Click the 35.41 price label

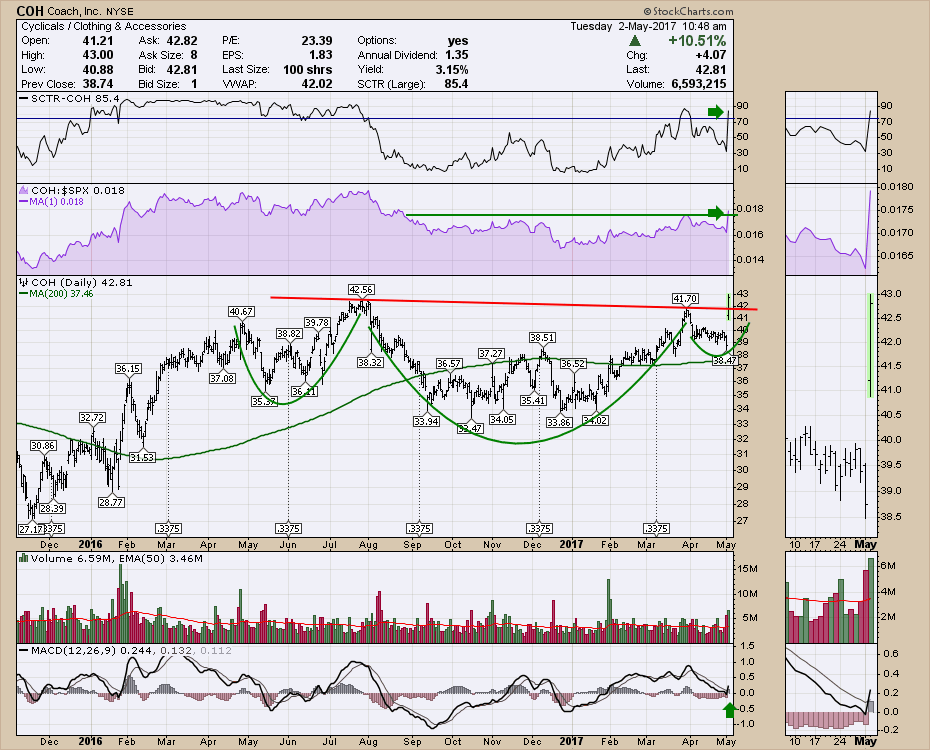click(533, 400)
